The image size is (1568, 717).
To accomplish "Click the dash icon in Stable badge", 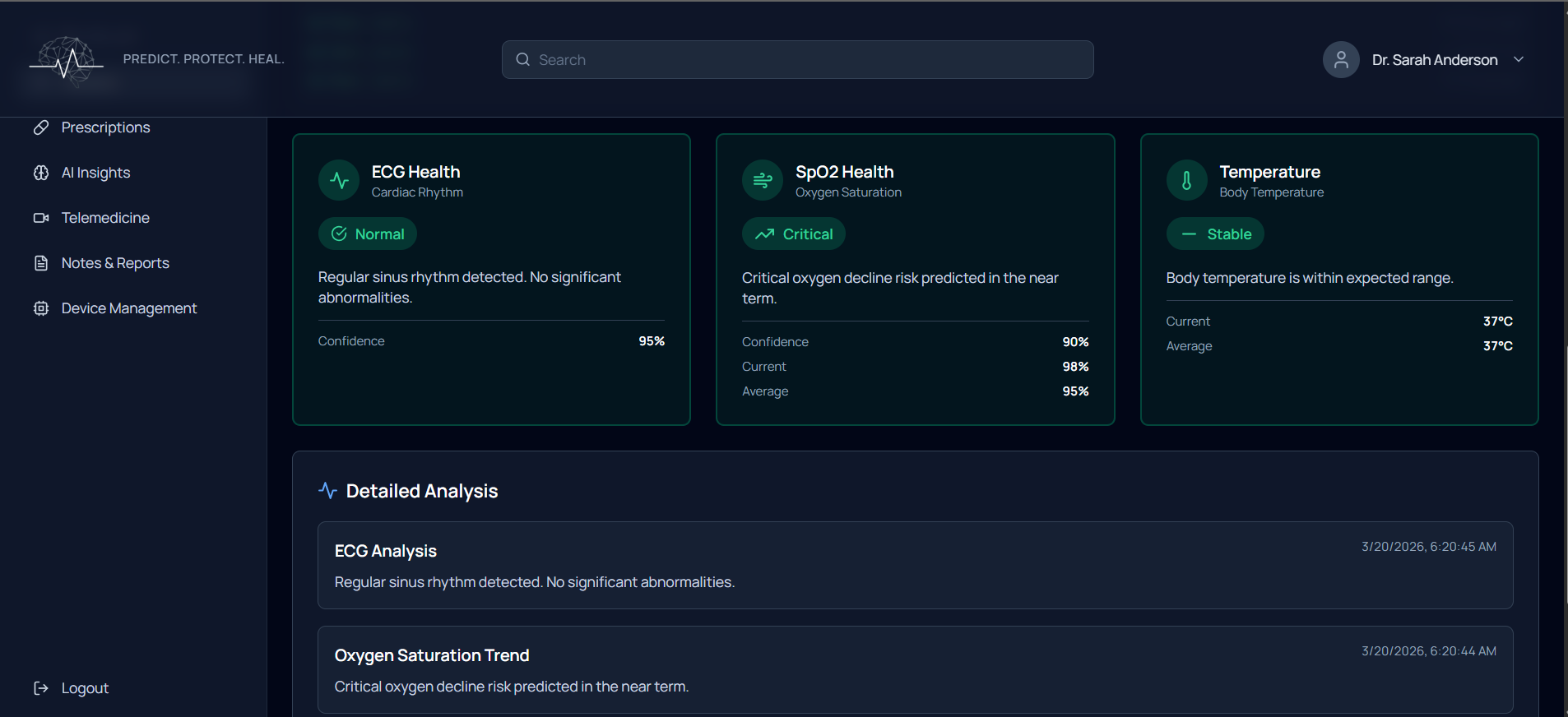I will (1189, 234).
